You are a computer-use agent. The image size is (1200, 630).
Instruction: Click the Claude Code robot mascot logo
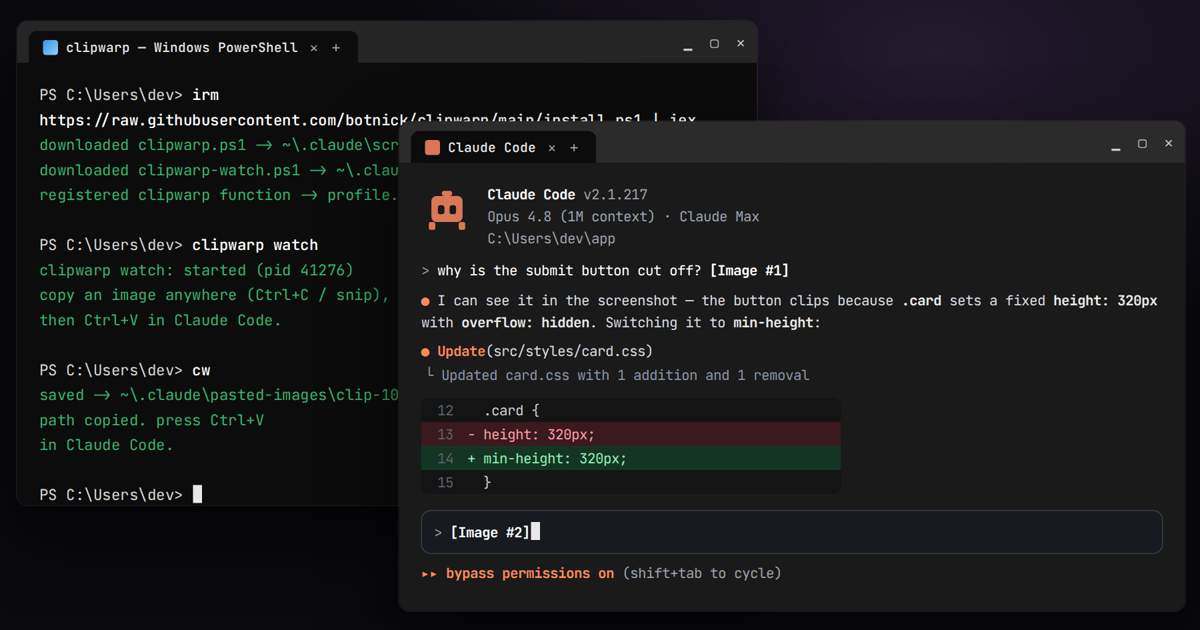point(447,211)
